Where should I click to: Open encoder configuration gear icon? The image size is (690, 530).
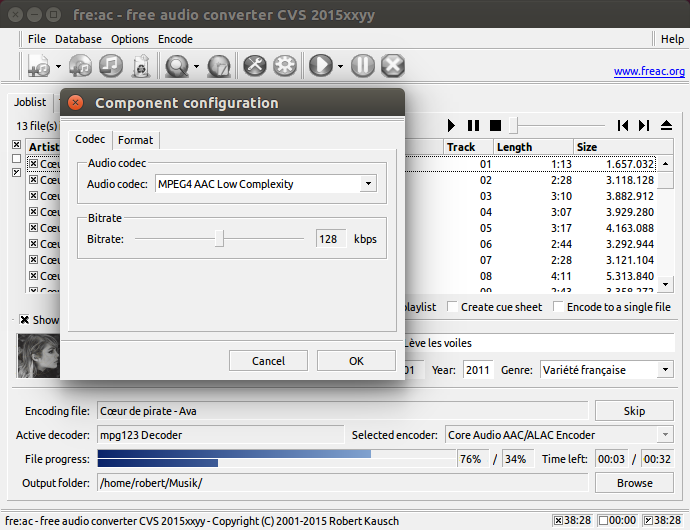click(285, 66)
